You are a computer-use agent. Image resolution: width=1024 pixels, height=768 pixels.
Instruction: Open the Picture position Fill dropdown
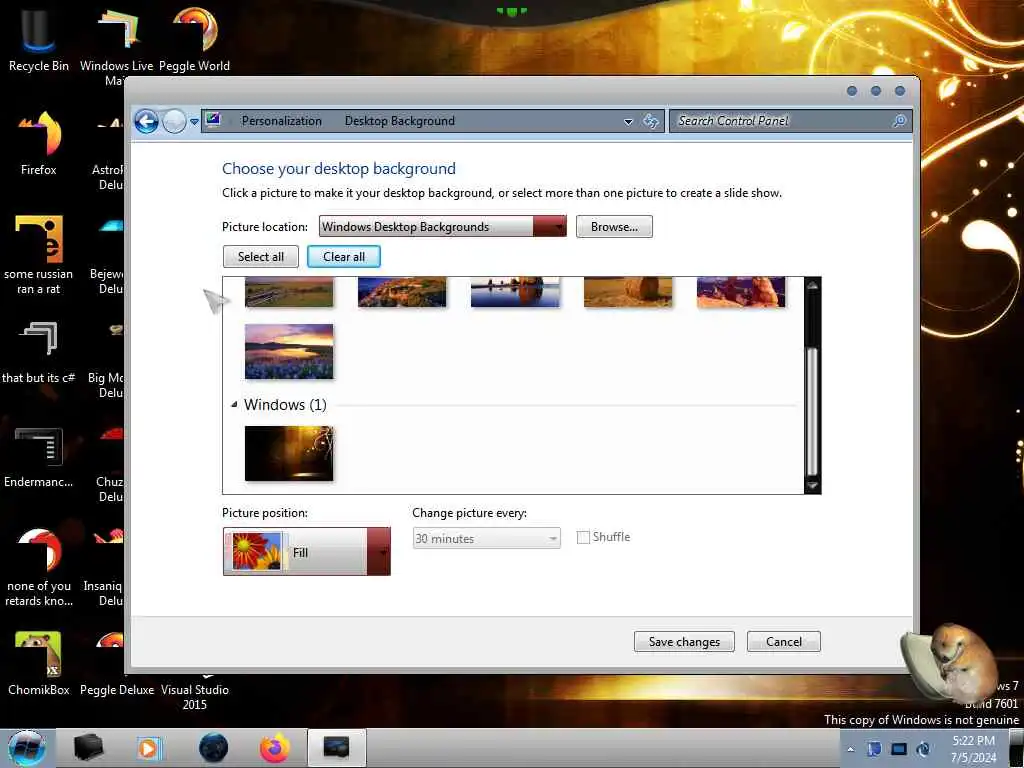(x=306, y=552)
